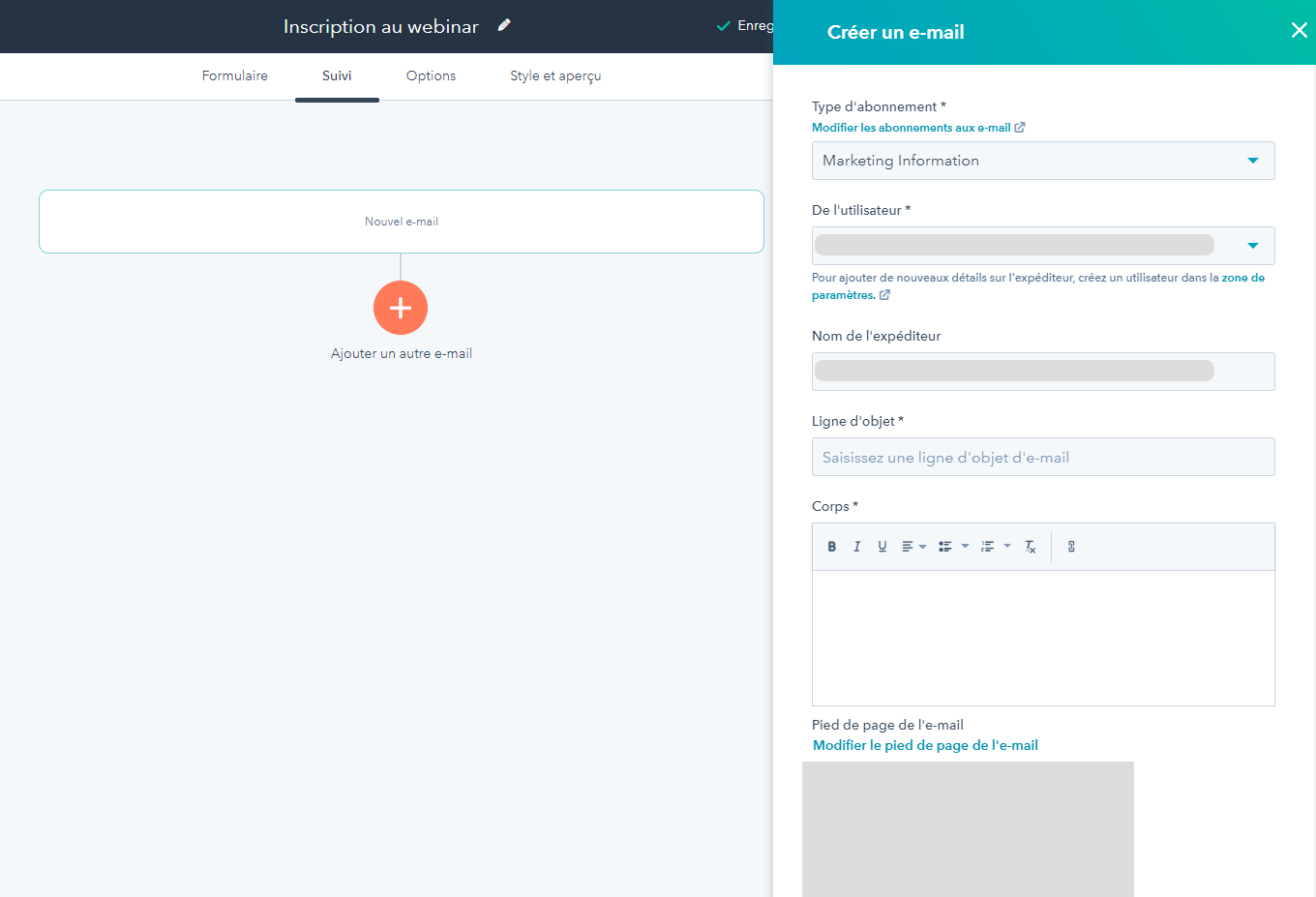Close the Créer un e-mail panel
Screen dimensions: 1316x897
(1299, 31)
